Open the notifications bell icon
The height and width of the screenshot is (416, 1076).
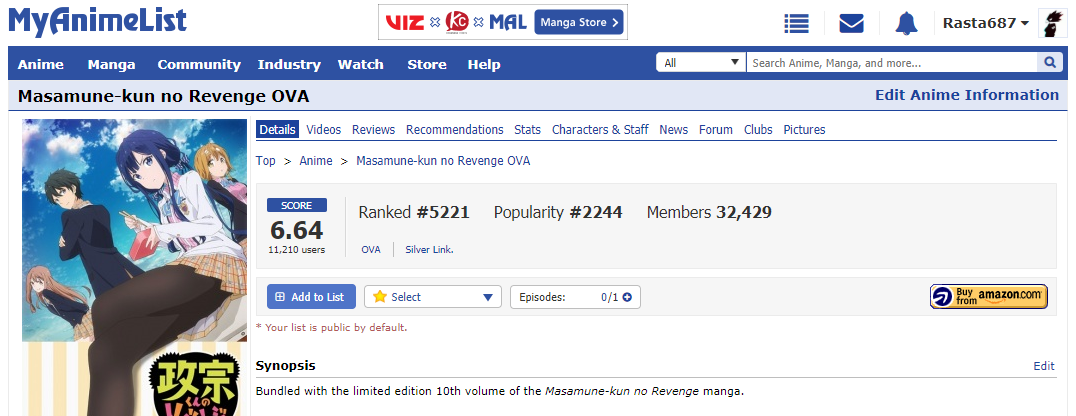click(907, 23)
